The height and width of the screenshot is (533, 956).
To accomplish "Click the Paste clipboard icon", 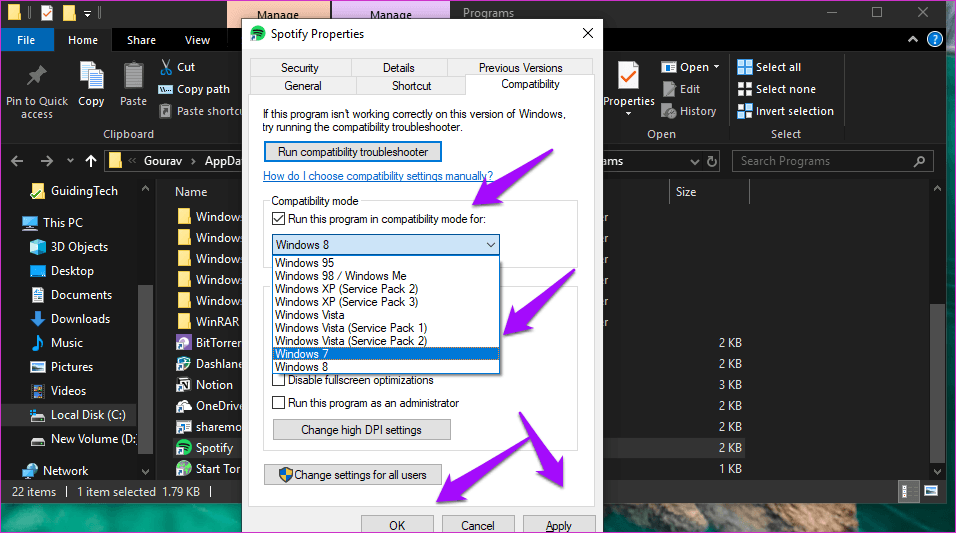I will tap(133, 76).
